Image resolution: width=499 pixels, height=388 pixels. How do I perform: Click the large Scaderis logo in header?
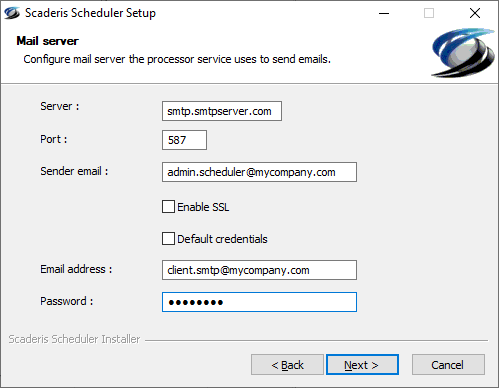click(463, 53)
